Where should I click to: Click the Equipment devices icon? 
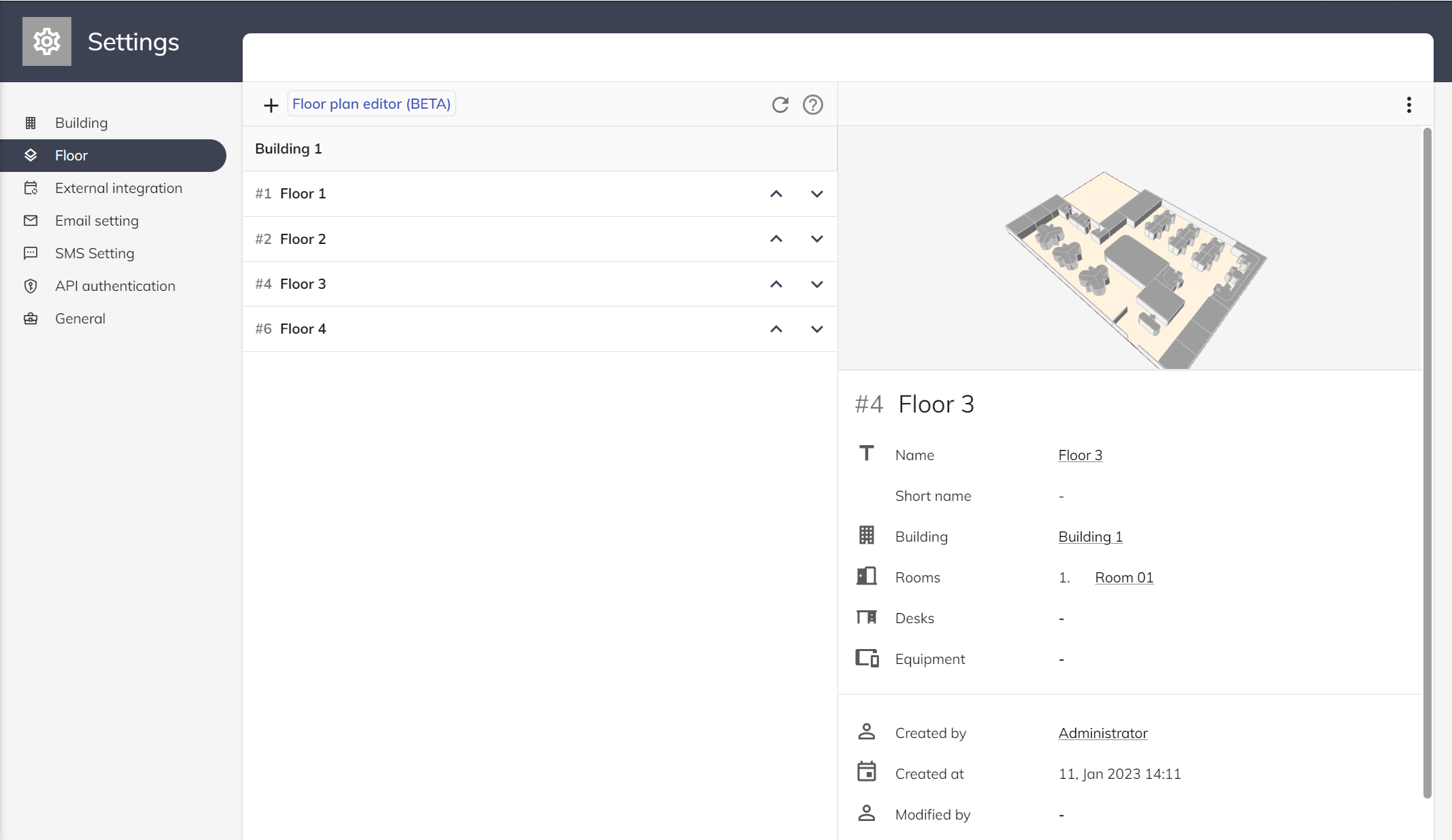(866, 658)
